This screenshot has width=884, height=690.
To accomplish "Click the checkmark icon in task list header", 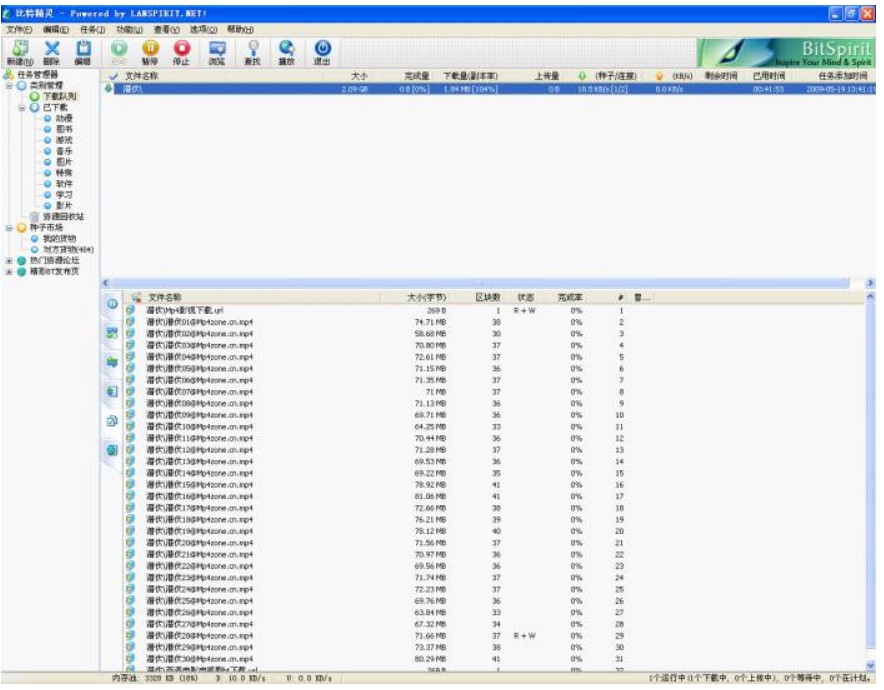I will (x=113, y=76).
